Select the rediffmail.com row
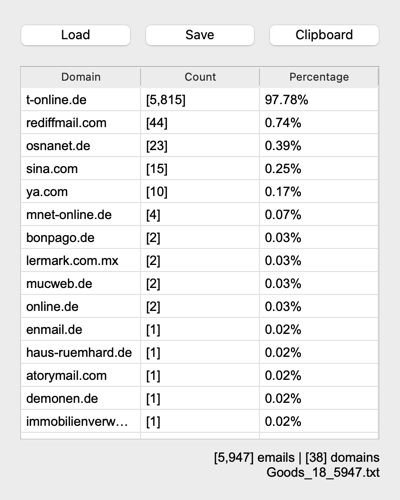Image resolution: width=400 pixels, height=500 pixels. pos(199,123)
